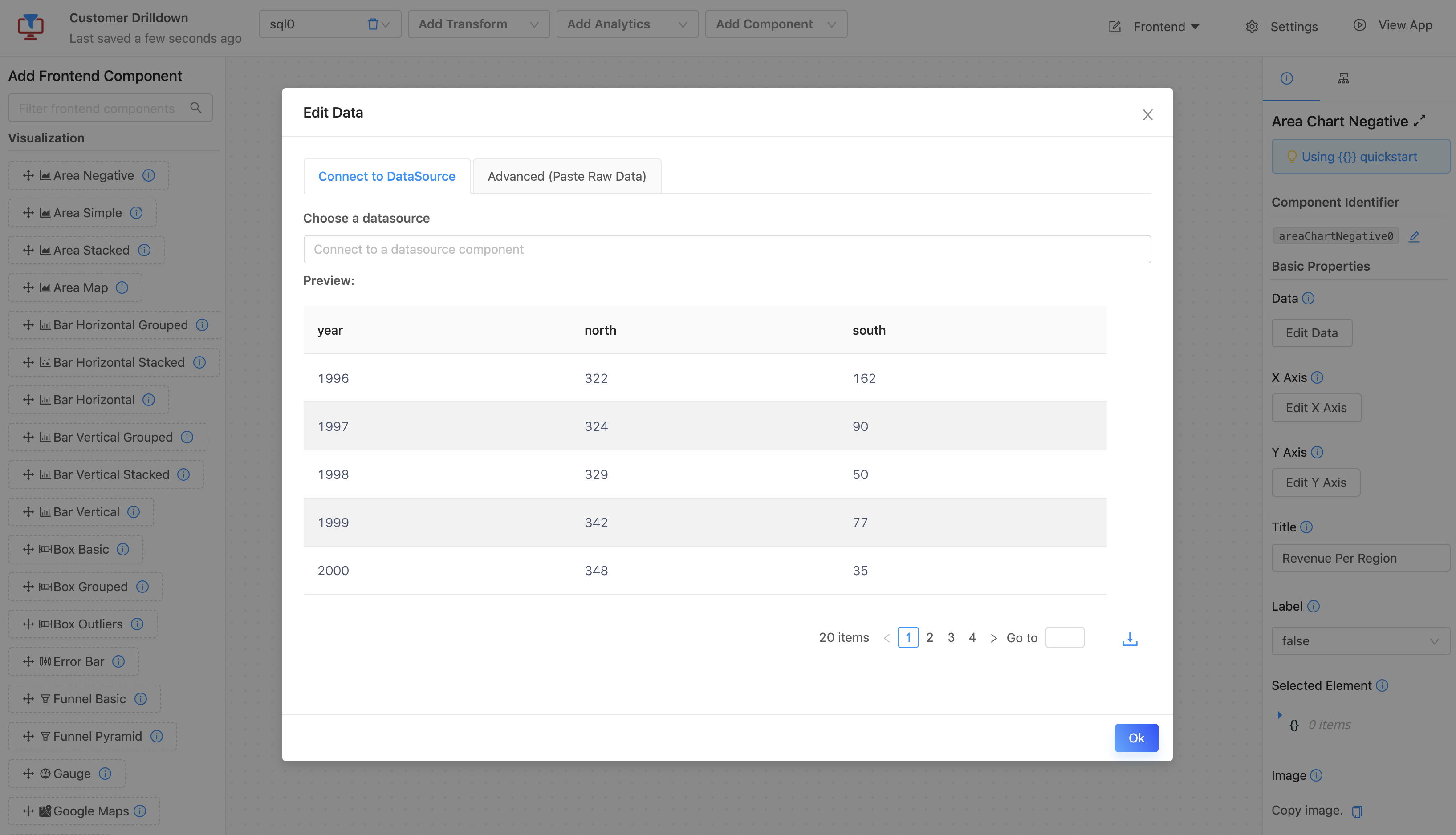The width and height of the screenshot is (1456, 835).
Task: Click the info icon next to Data label
Action: (1308, 298)
